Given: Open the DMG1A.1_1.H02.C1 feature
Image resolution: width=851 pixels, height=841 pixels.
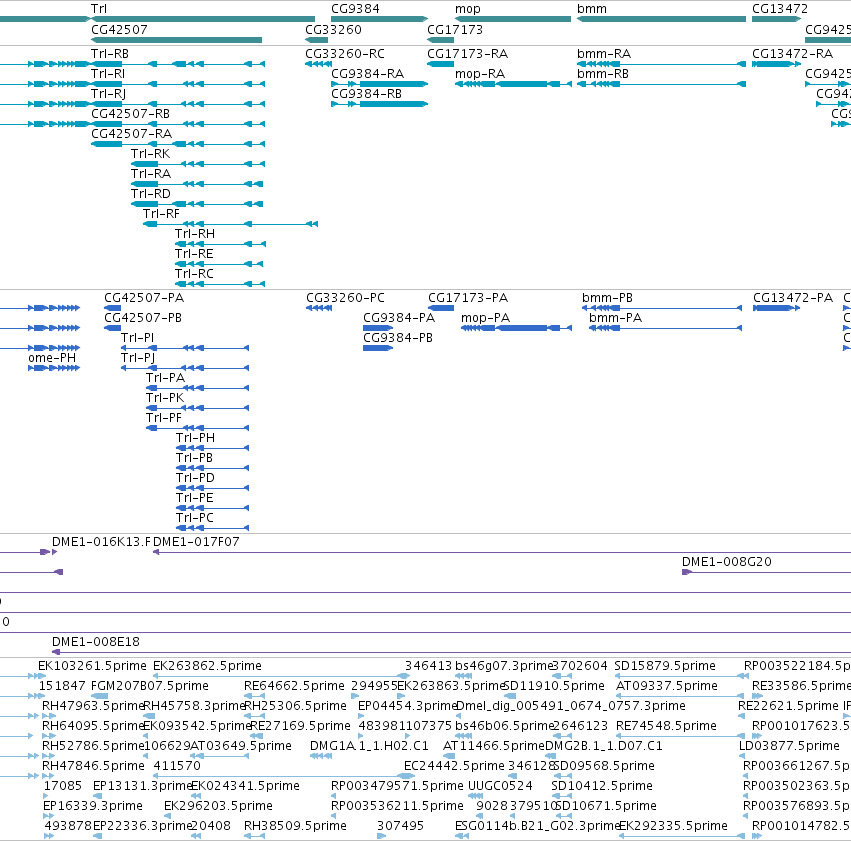Looking at the screenshot, I should point(369,746).
